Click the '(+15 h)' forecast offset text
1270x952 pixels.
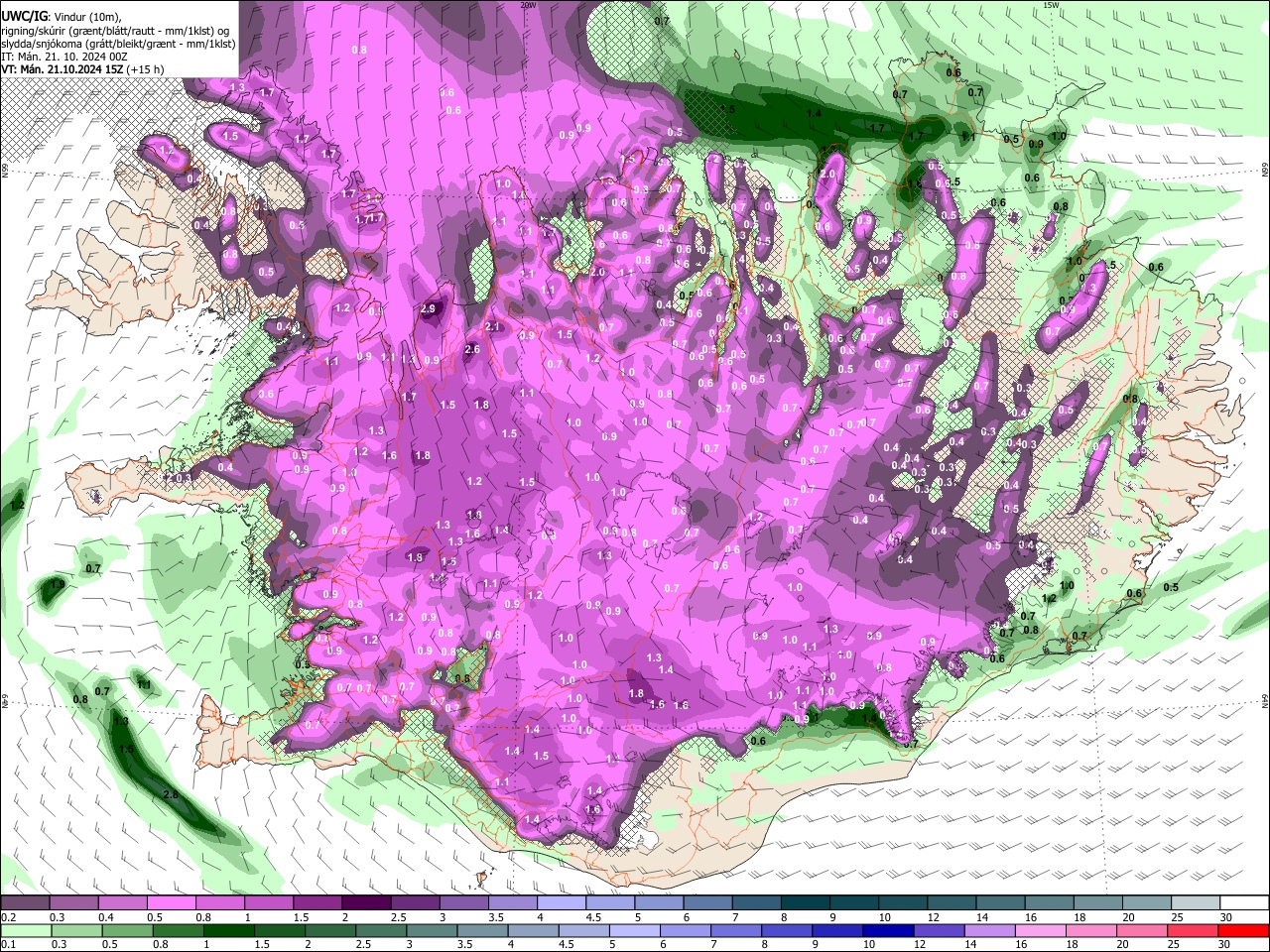tap(145, 69)
